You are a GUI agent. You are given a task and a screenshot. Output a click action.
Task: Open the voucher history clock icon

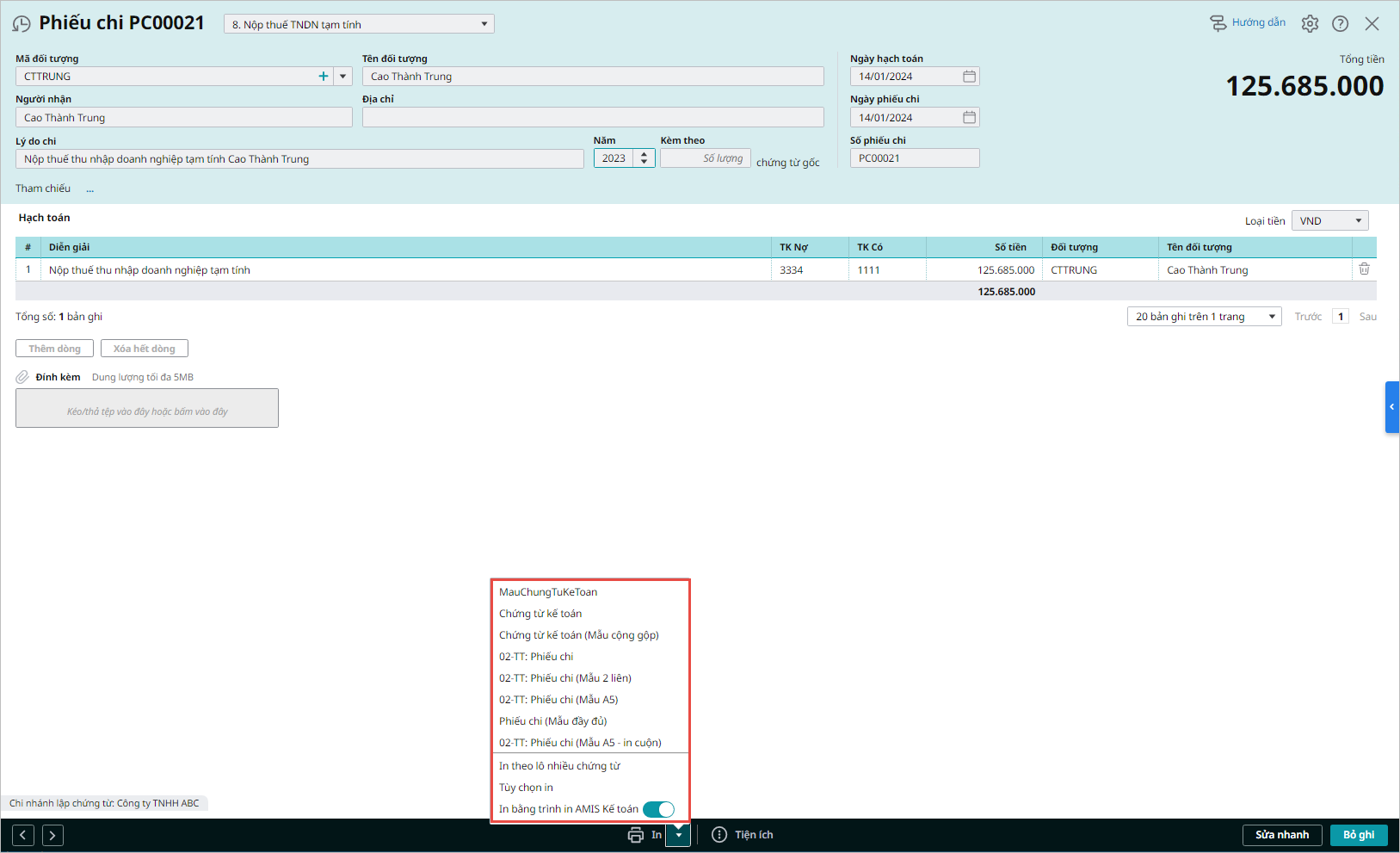click(22, 24)
